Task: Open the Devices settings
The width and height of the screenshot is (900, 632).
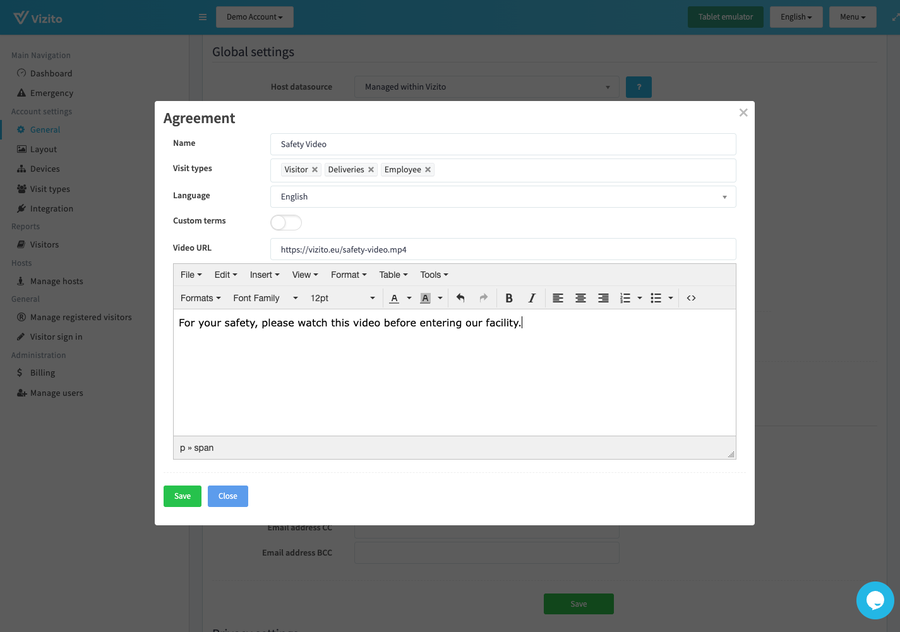Action: (43, 169)
